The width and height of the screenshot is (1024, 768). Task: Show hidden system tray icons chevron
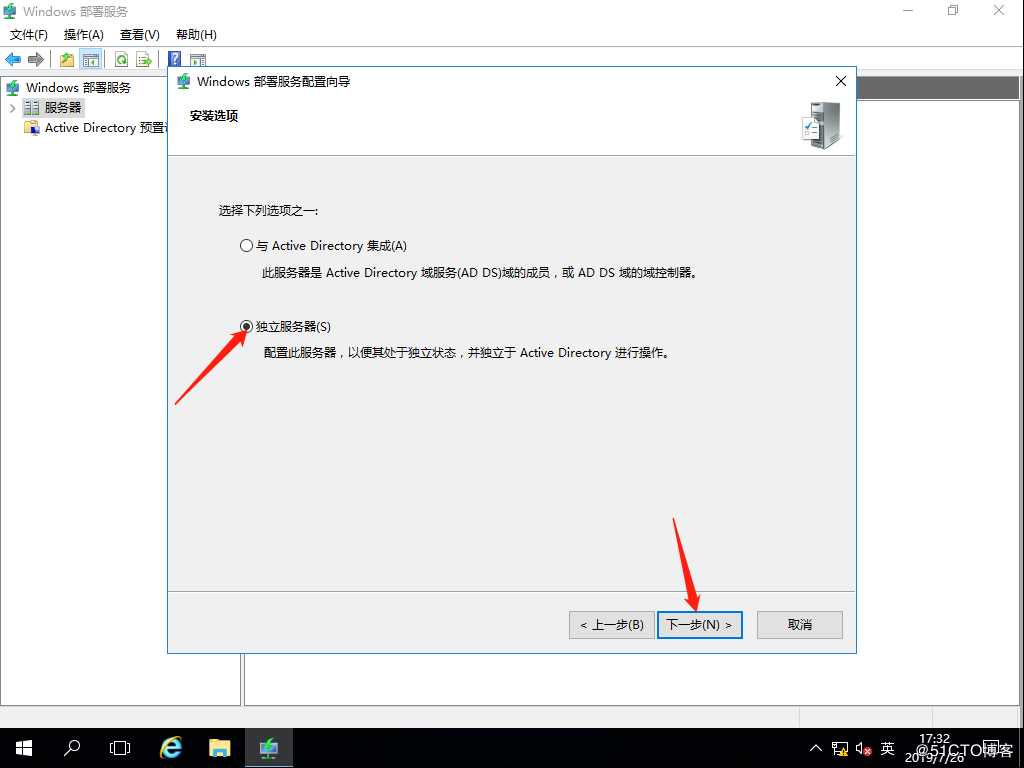click(816, 748)
